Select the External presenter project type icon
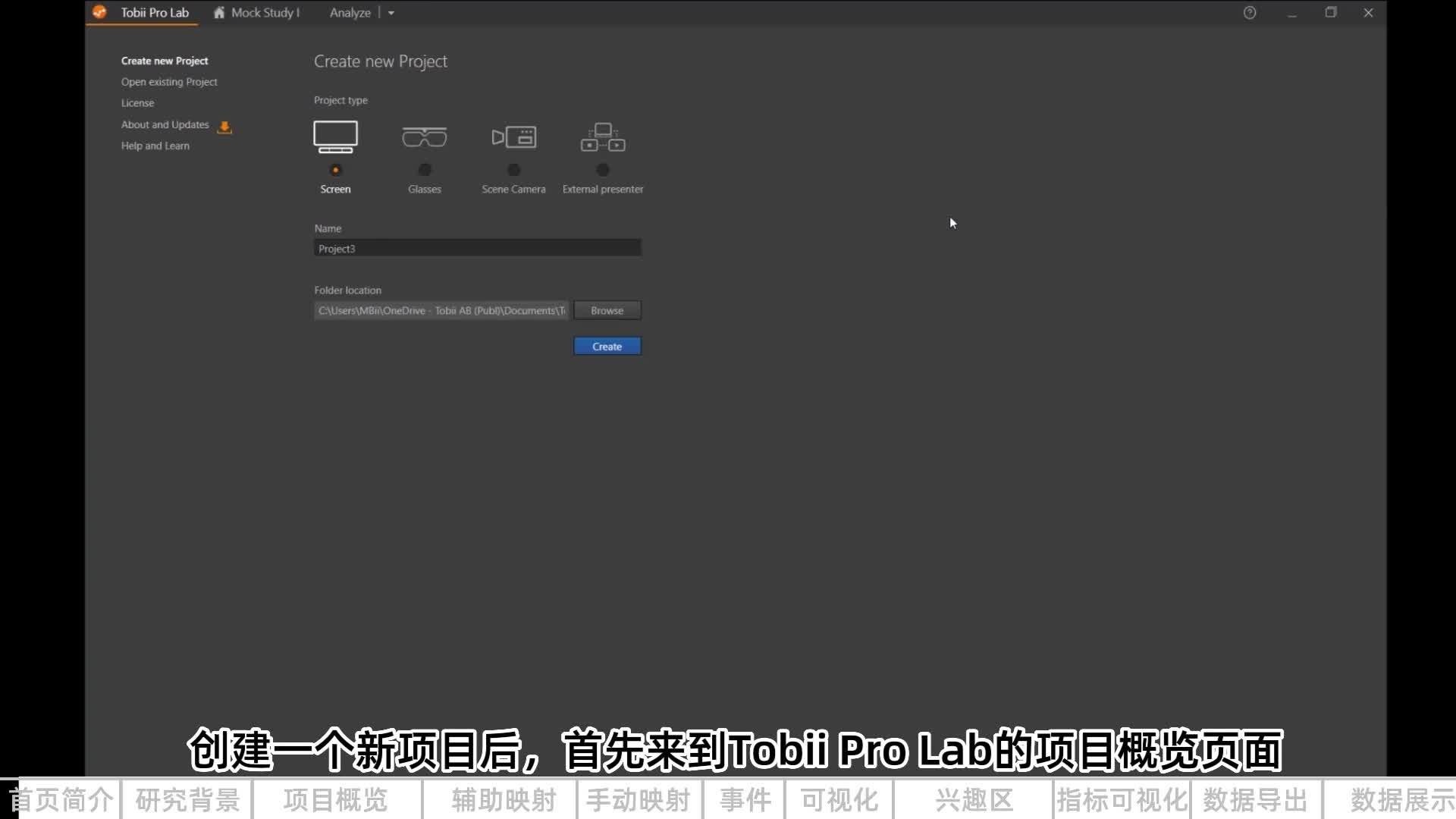Screen dimensions: 1456x819 [x=602, y=136]
